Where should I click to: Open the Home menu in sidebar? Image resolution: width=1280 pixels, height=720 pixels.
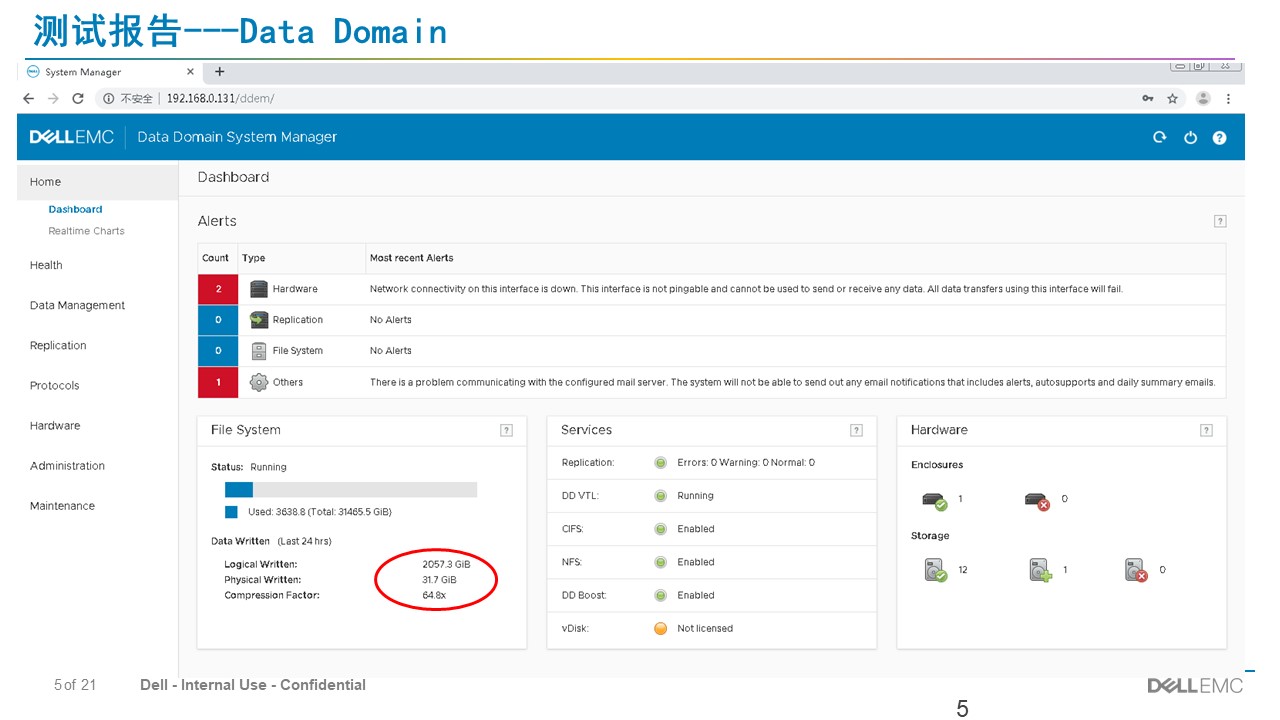[x=97, y=182]
